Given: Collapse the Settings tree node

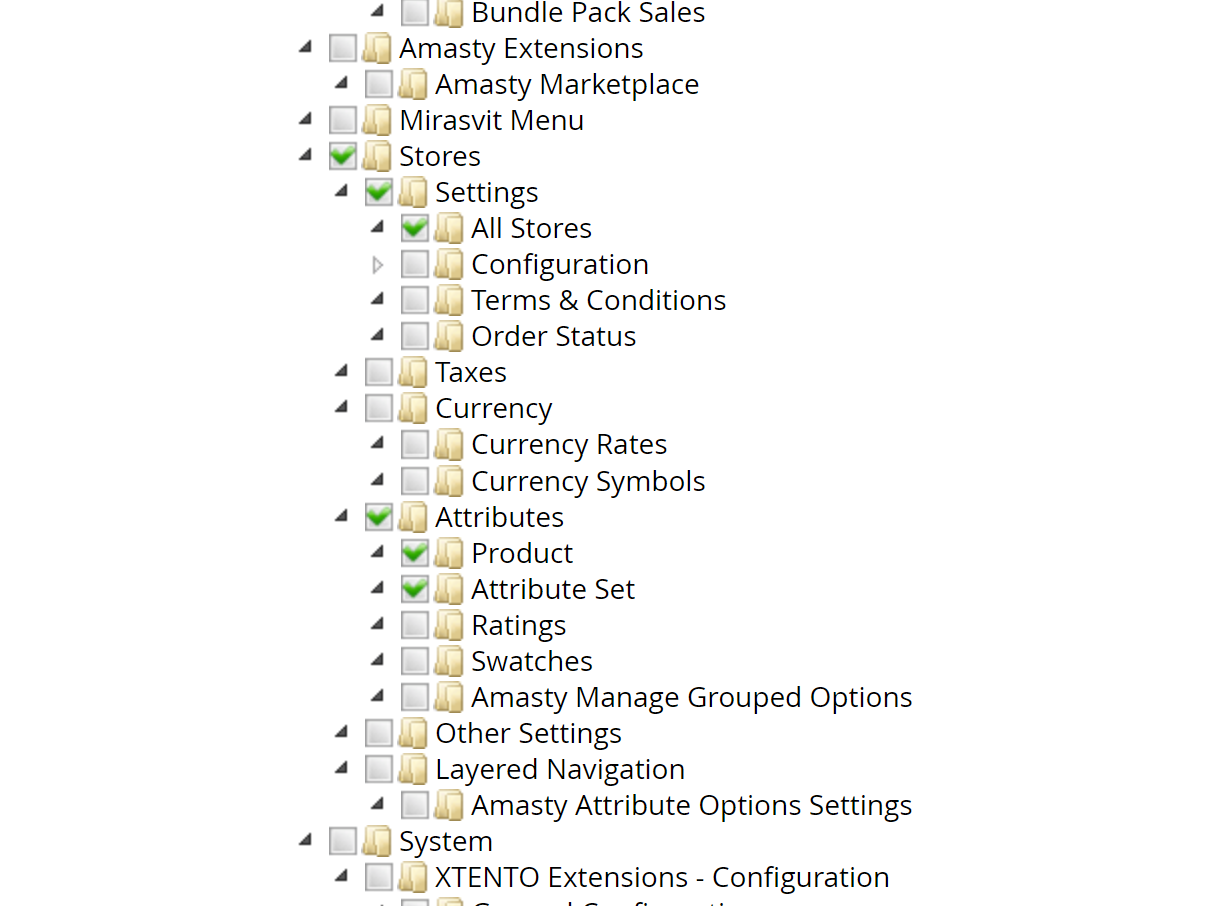Looking at the screenshot, I should click(x=342, y=191).
